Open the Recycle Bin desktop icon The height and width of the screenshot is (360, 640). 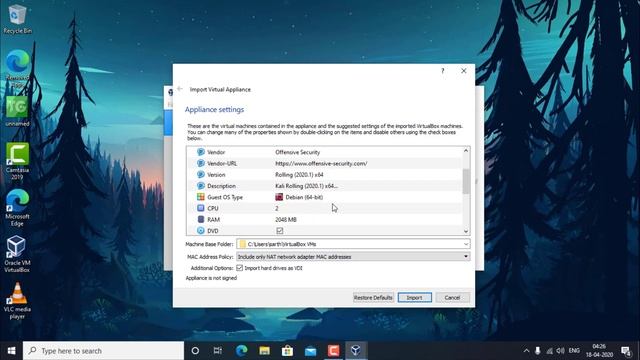pos(17,18)
